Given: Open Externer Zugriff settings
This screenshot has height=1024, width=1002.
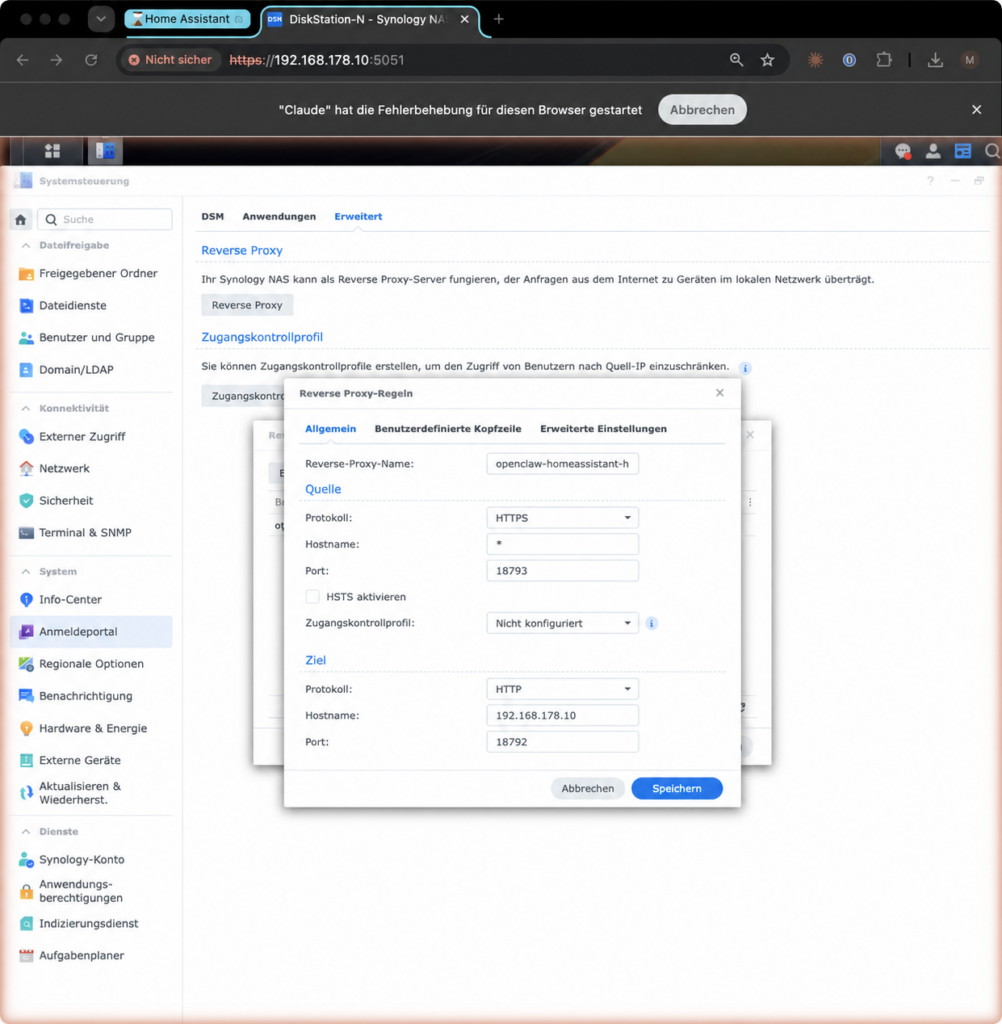Looking at the screenshot, I should (91, 436).
